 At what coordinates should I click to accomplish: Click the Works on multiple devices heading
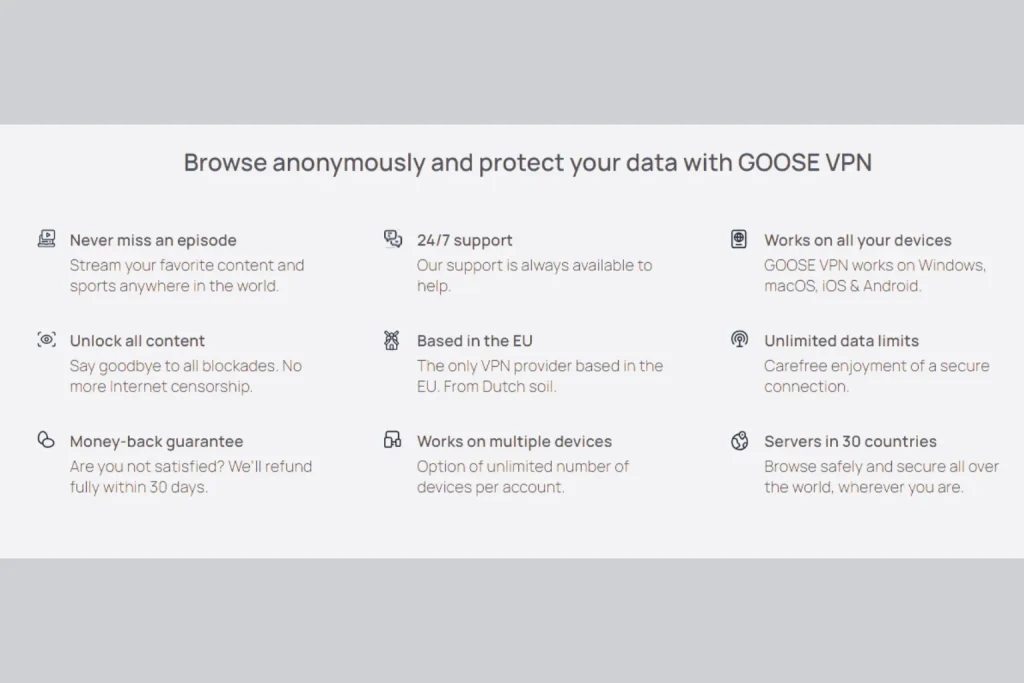pyautogui.click(x=514, y=441)
